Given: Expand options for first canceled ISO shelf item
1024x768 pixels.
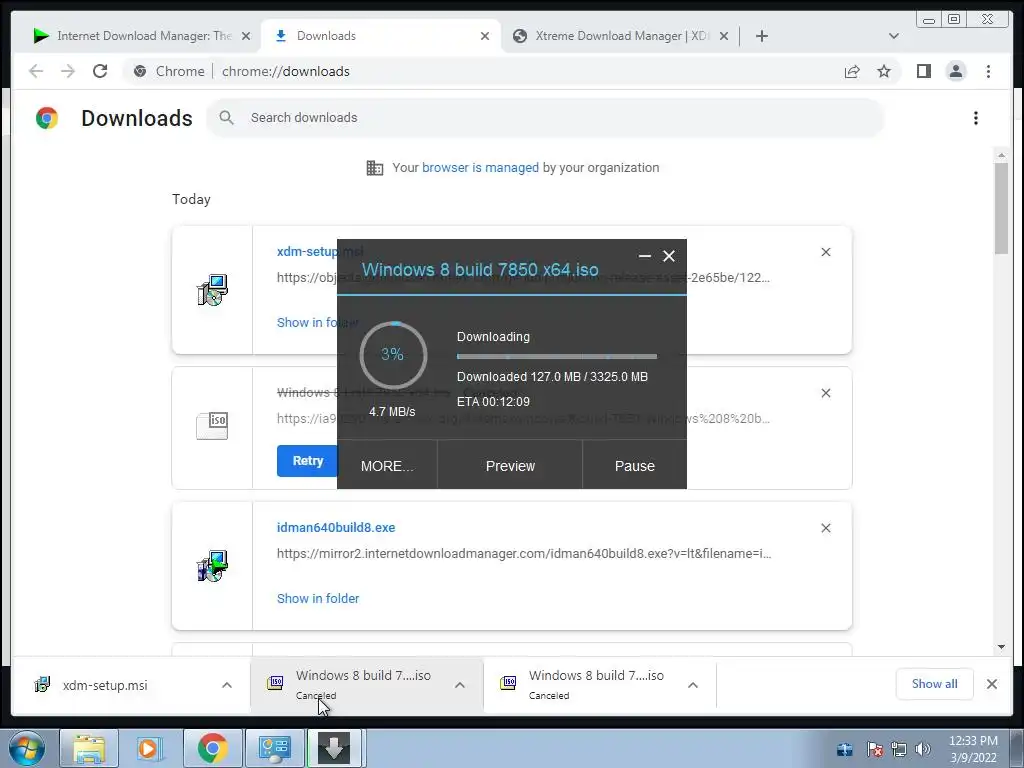Looking at the screenshot, I should click(460, 685).
